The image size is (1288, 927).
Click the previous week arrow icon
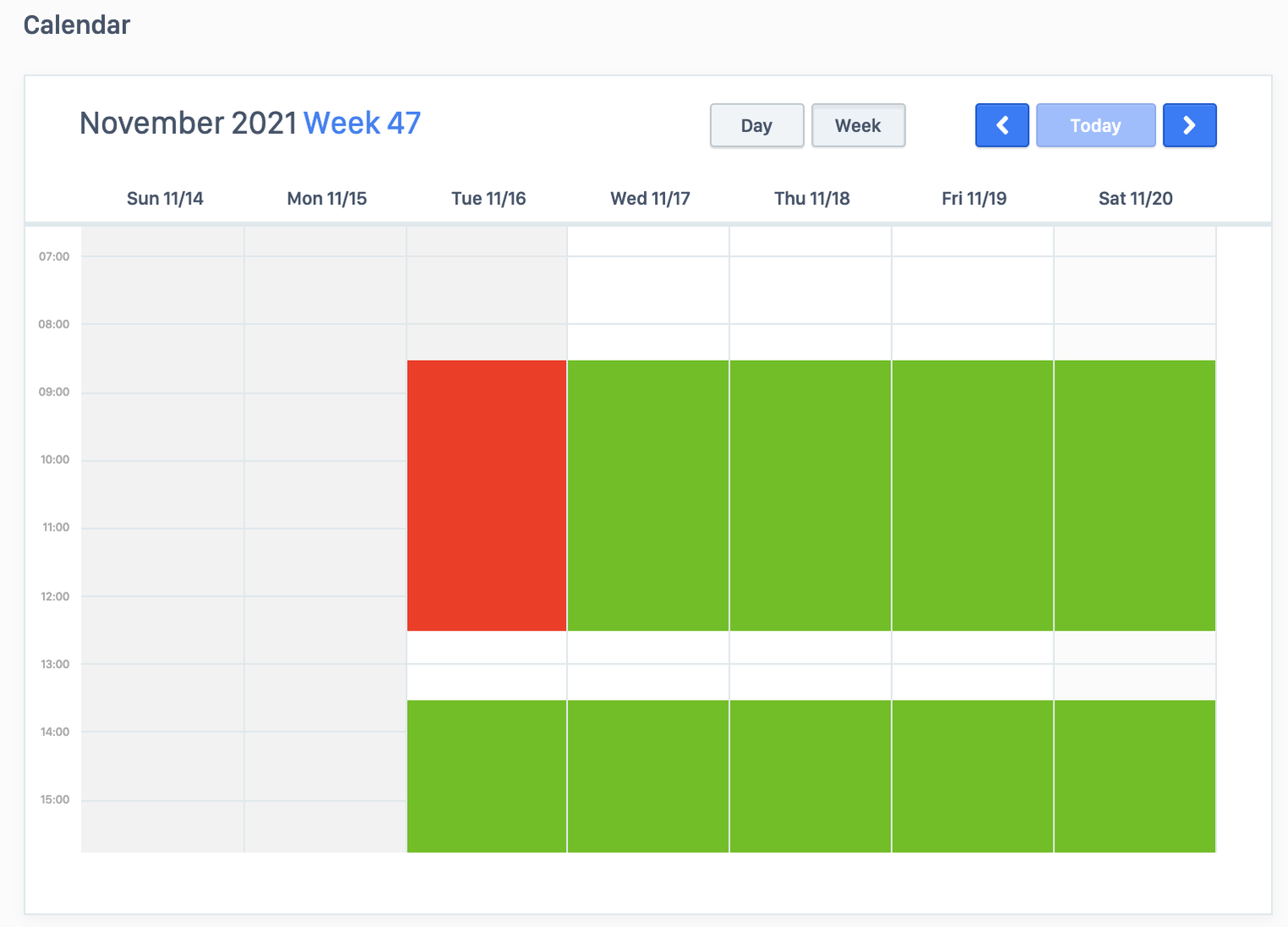[x=1002, y=125]
